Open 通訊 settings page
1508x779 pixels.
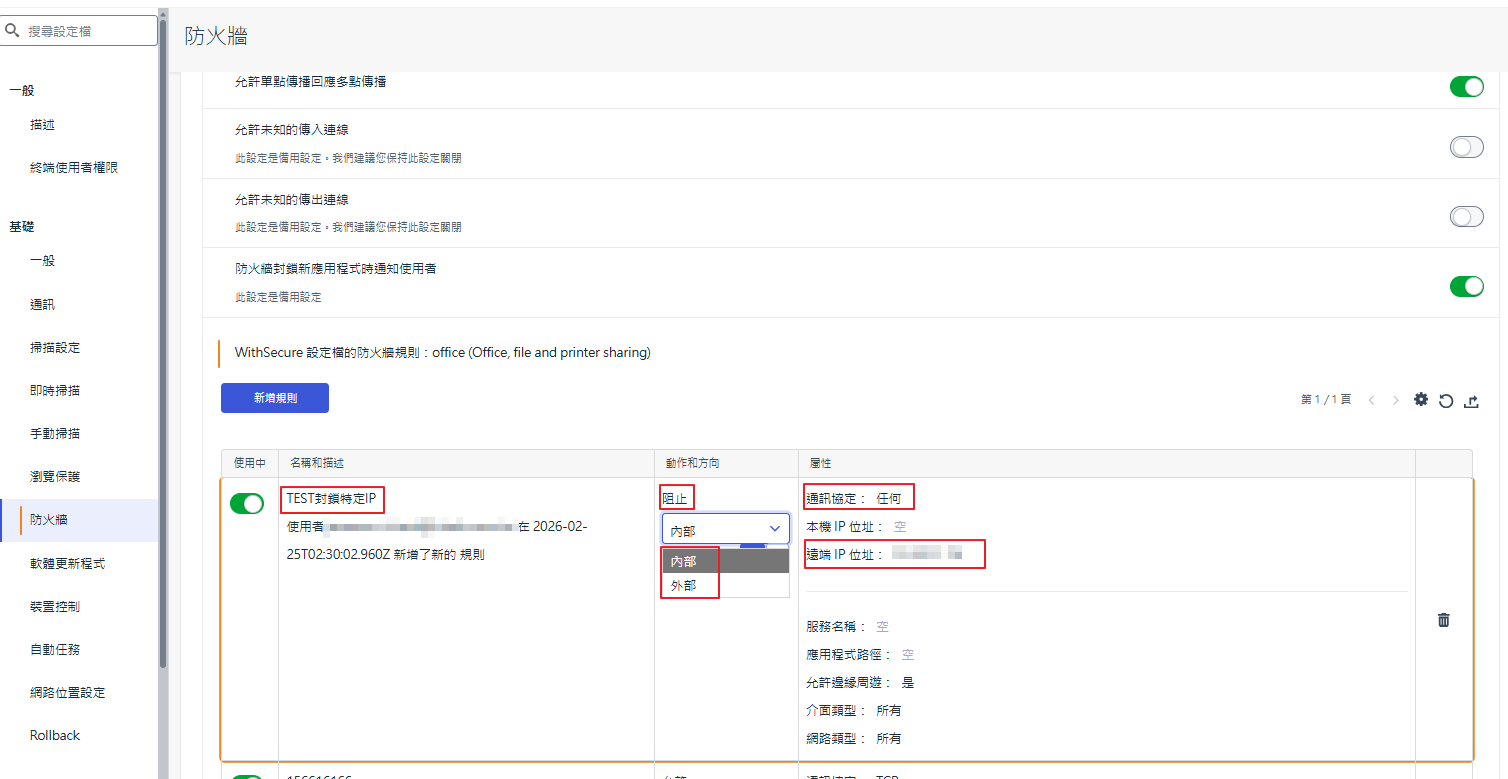(x=42, y=304)
